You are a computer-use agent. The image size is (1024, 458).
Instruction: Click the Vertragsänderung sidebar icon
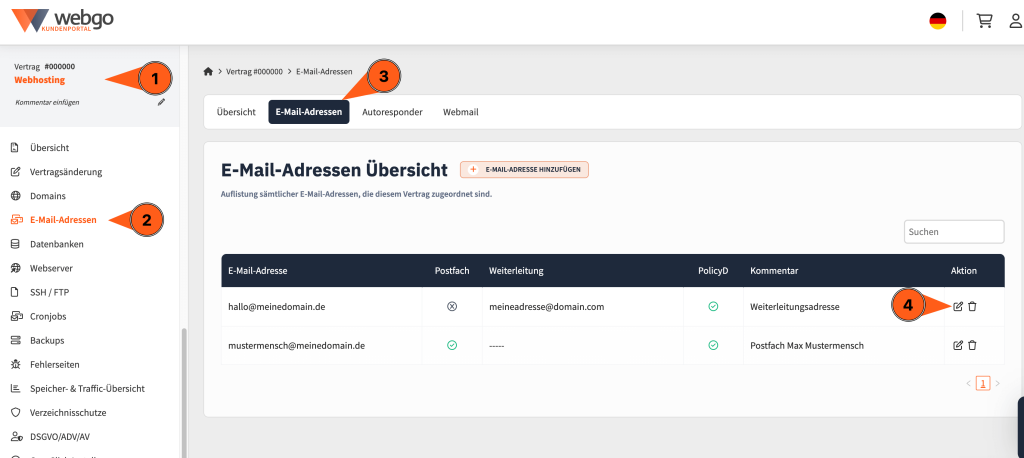coord(16,172)
